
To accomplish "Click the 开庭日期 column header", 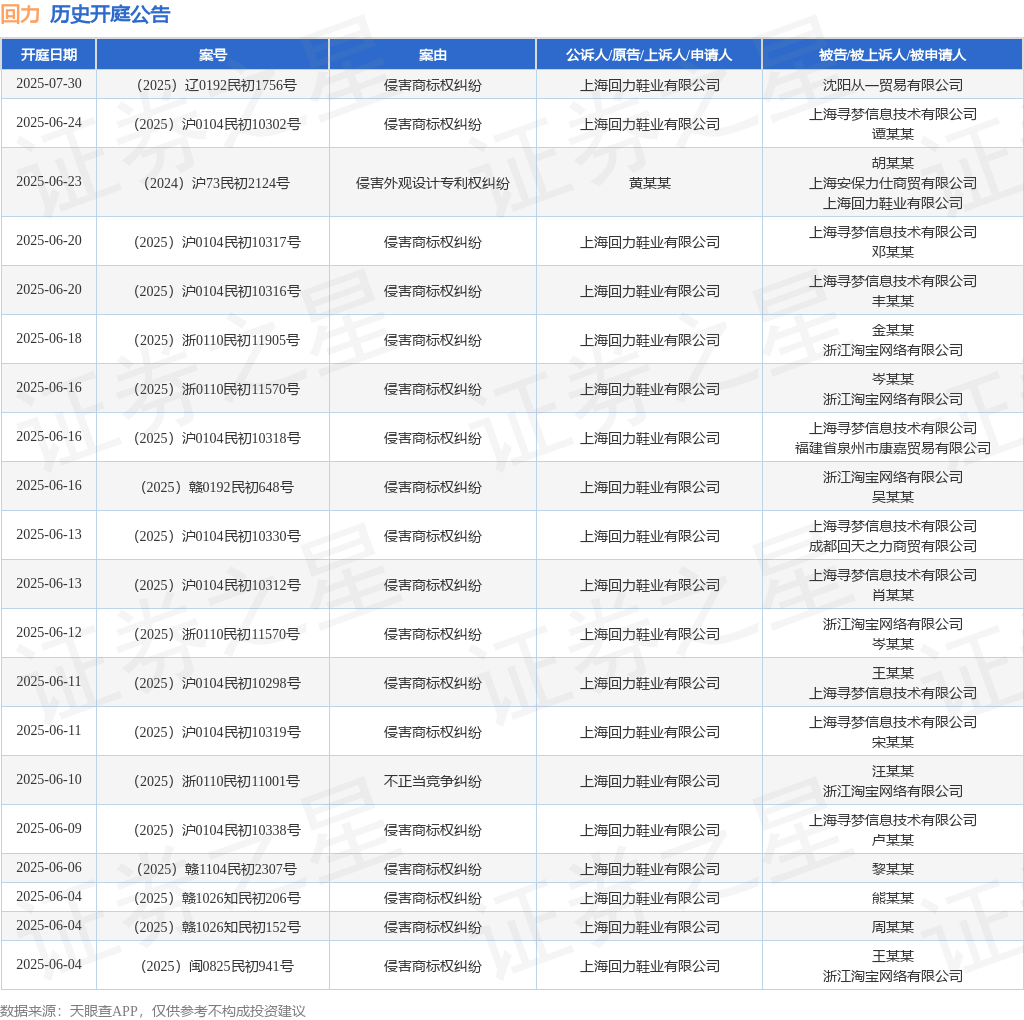I will 49,55.
